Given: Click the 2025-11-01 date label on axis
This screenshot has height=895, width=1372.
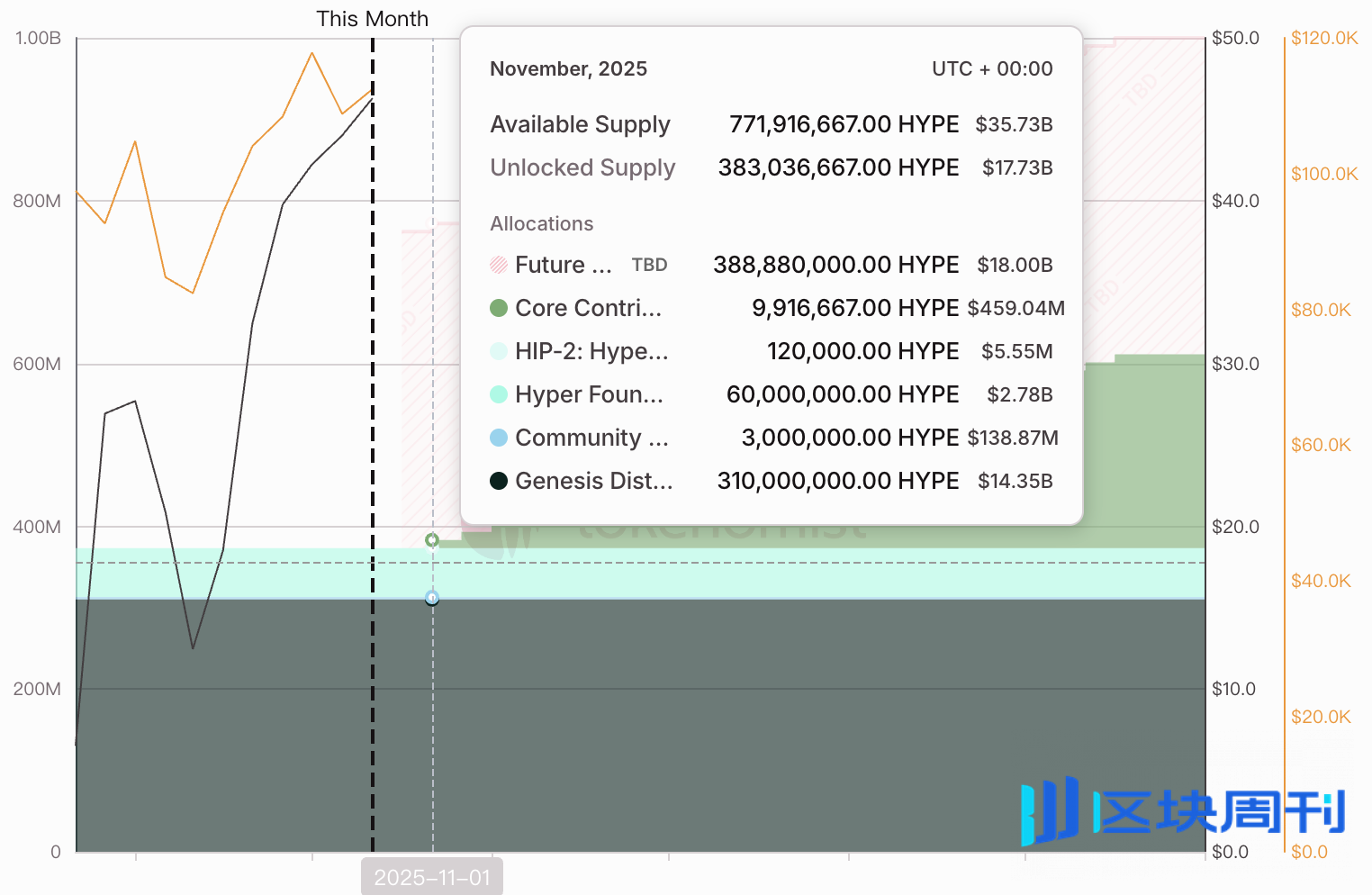Looking at the screenshot, I should [x=432, y=877].
